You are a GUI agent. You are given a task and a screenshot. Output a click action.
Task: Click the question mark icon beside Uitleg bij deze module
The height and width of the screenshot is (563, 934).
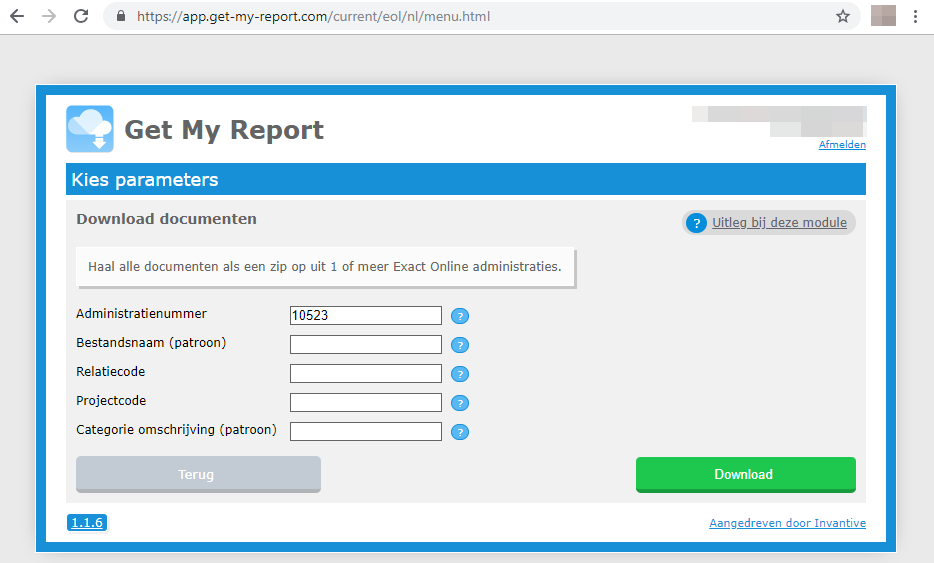(696, 223)
